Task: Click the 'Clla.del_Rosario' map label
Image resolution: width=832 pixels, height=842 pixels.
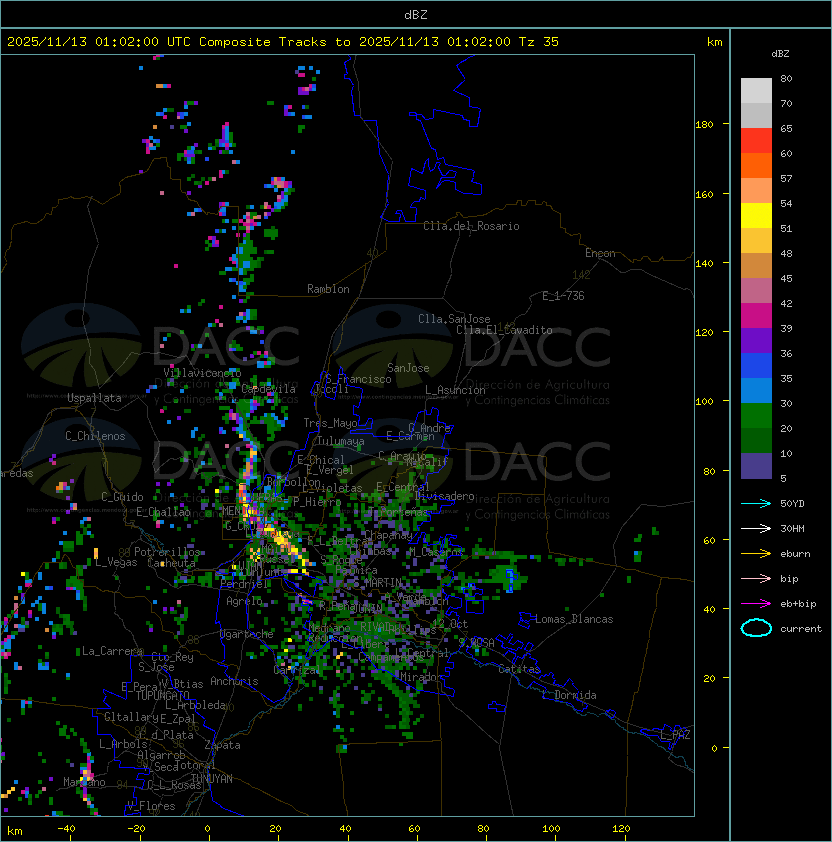Action: pyautogui.click(x=471, y=226)
